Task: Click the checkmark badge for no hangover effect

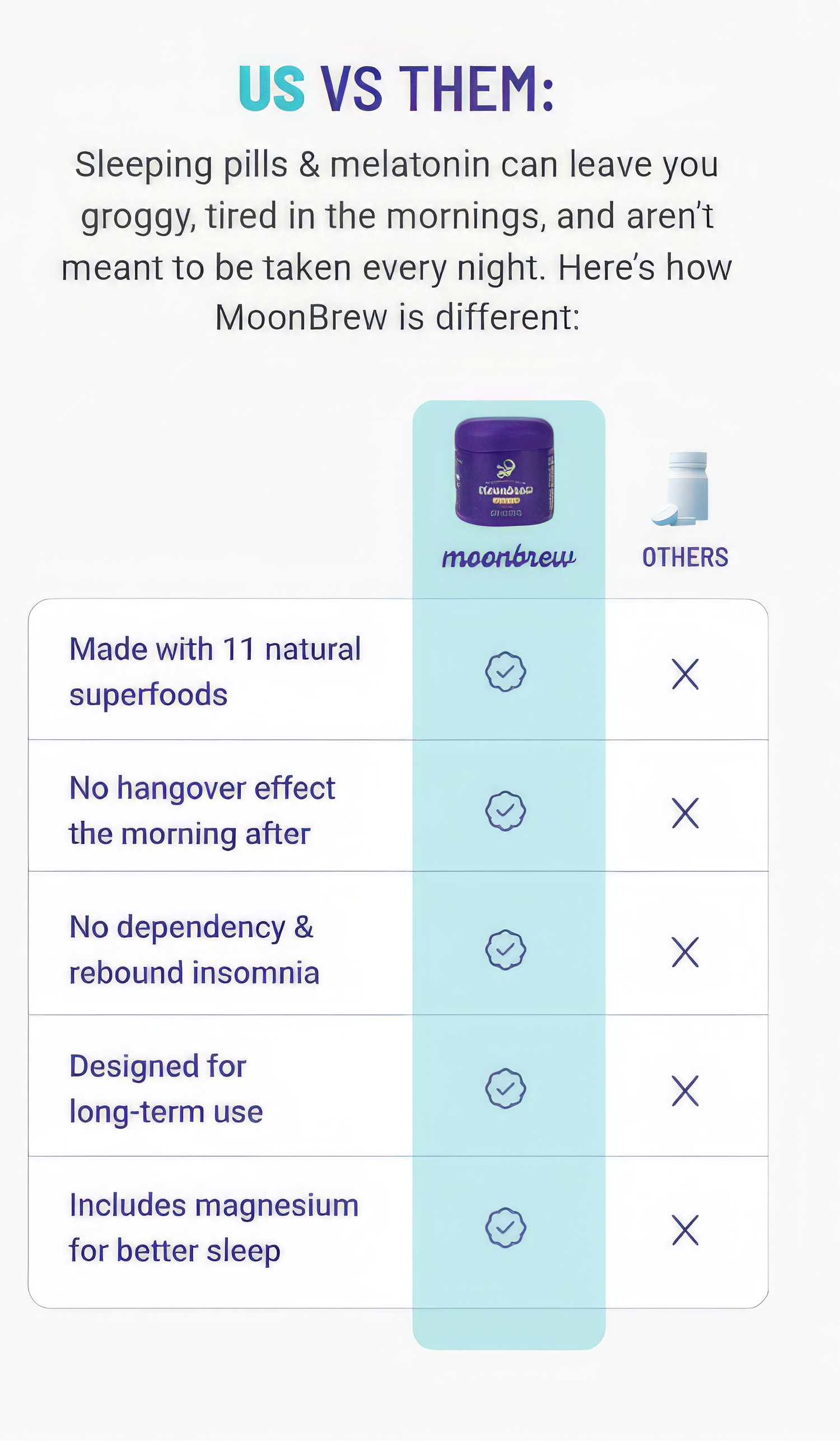Action: 506,811
